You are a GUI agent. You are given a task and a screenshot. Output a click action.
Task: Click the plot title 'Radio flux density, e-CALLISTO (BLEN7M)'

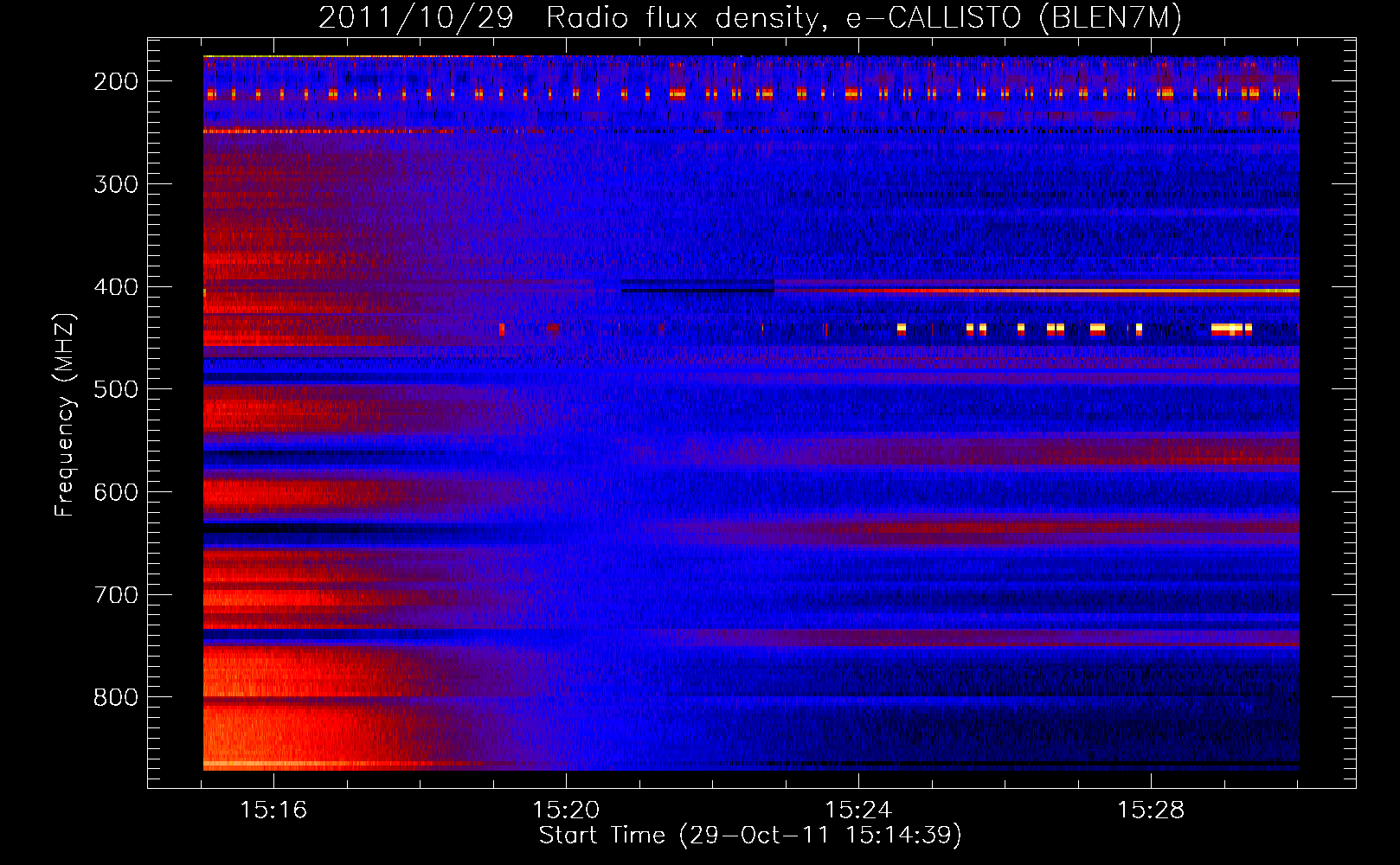pyautogui.click(x=864, y=18)
